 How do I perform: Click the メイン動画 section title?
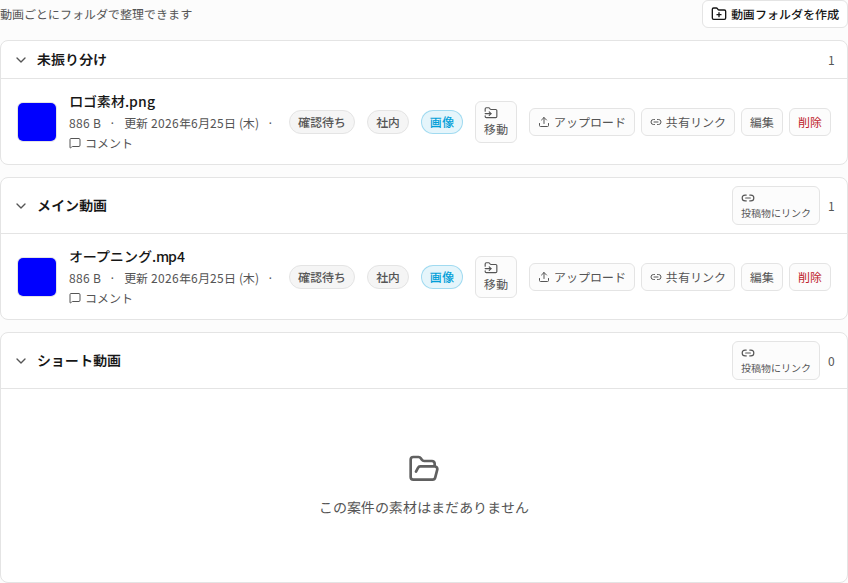click(72, 206)
